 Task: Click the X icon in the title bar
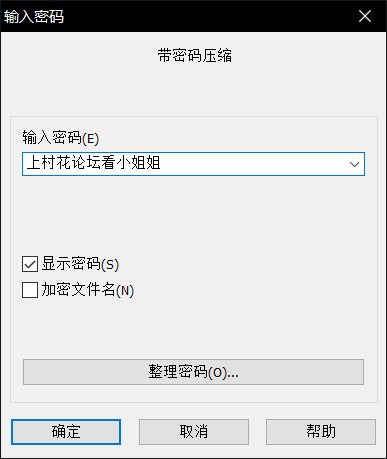(x=365, y=16)
